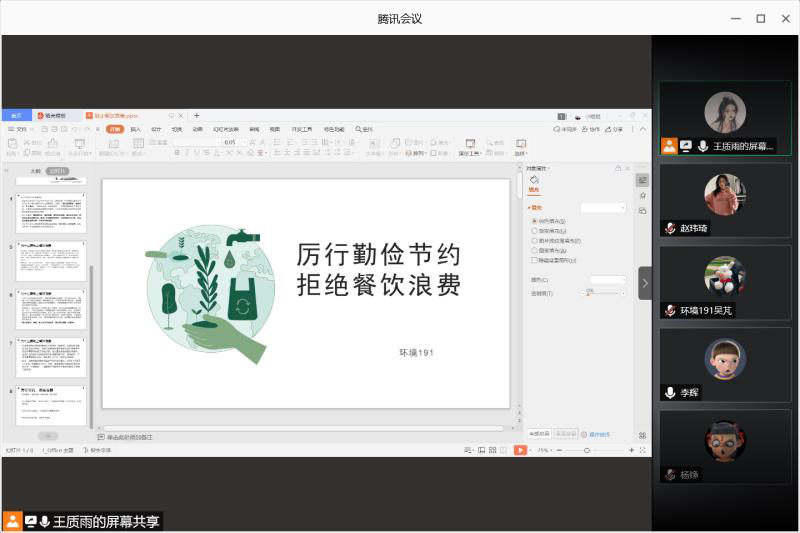The height and width of the screenshot is (533, 800).
Task: Adjust the 透明度 transparency slider
Action: pos(588,293)
